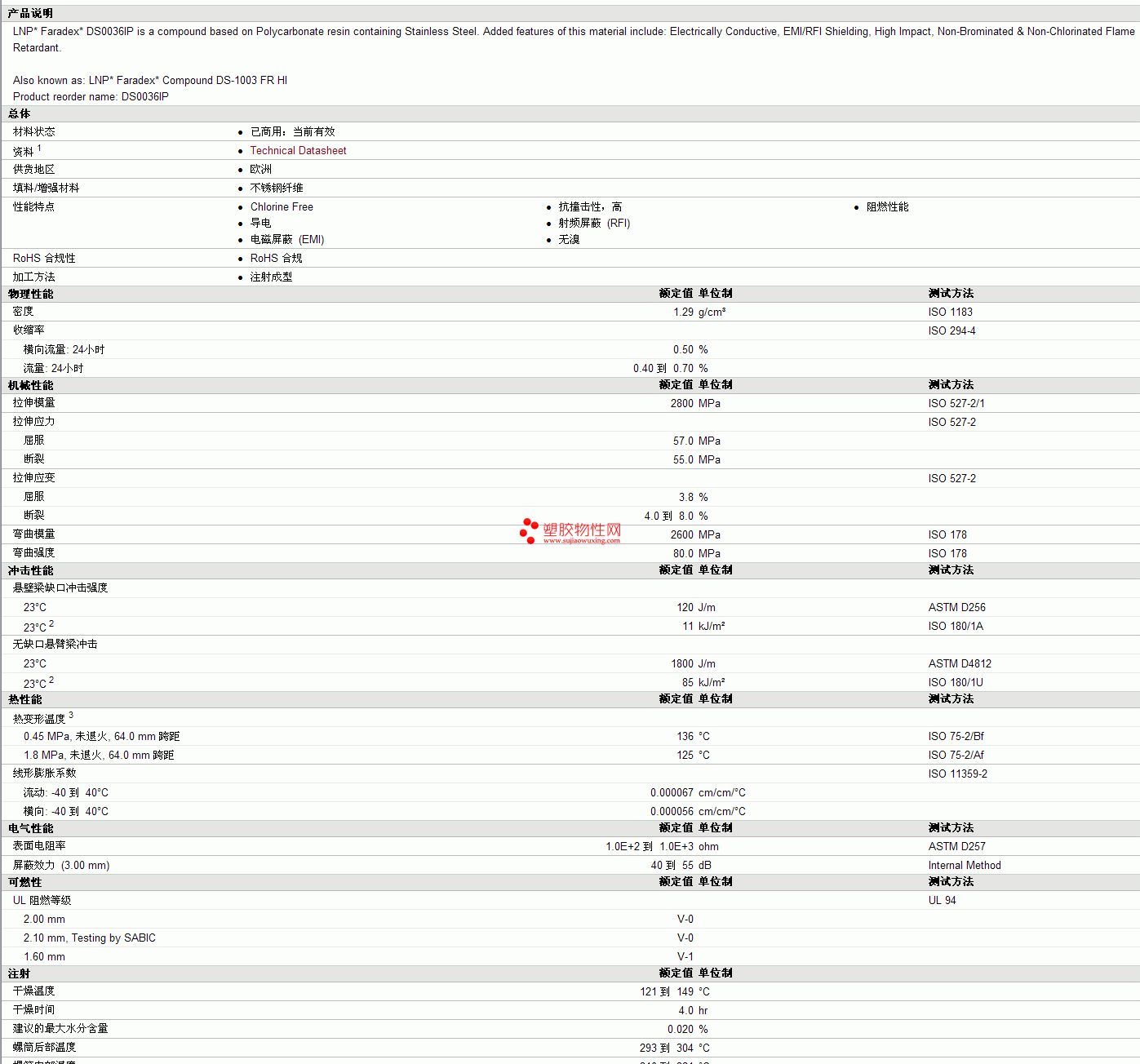Select the 无溴 feature
The image size is (1140, 1064).
[x=570, y=240]
